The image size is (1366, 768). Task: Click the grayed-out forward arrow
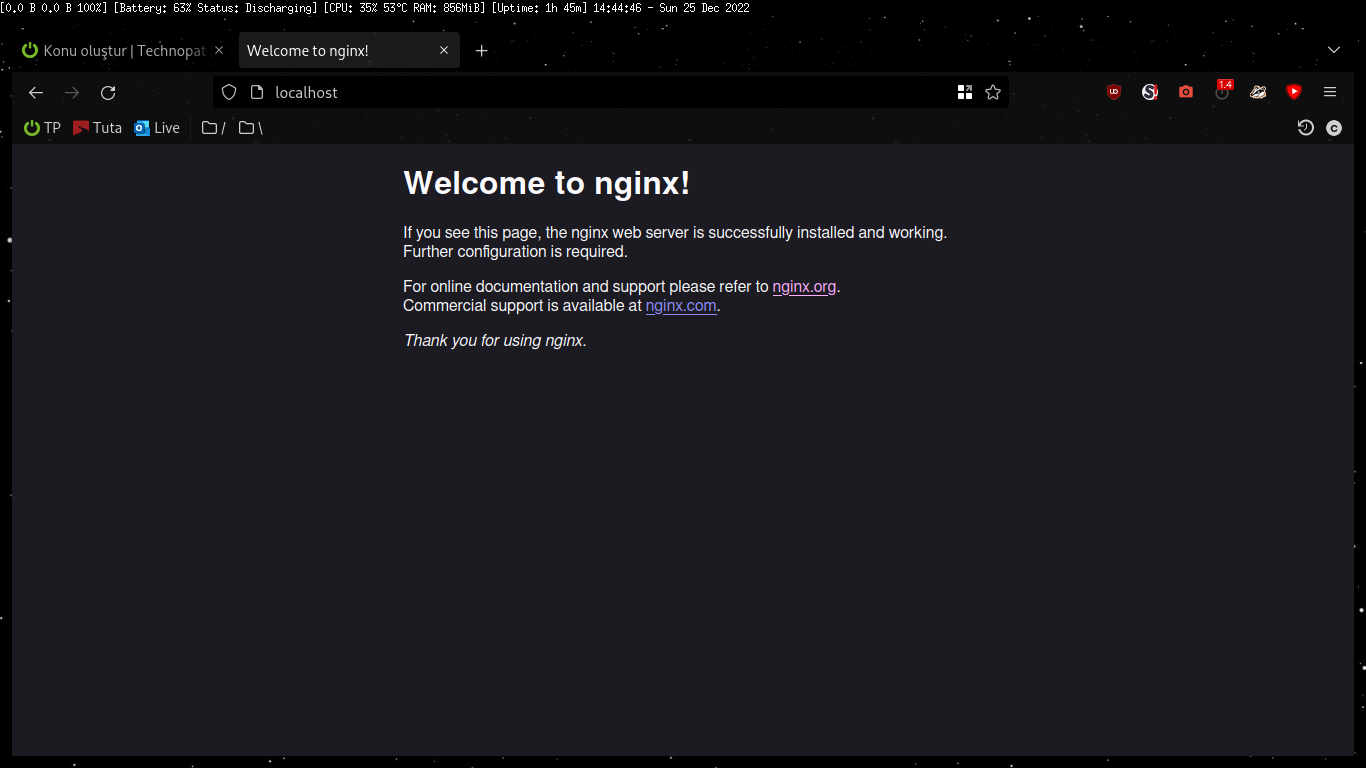coord(72,93)
